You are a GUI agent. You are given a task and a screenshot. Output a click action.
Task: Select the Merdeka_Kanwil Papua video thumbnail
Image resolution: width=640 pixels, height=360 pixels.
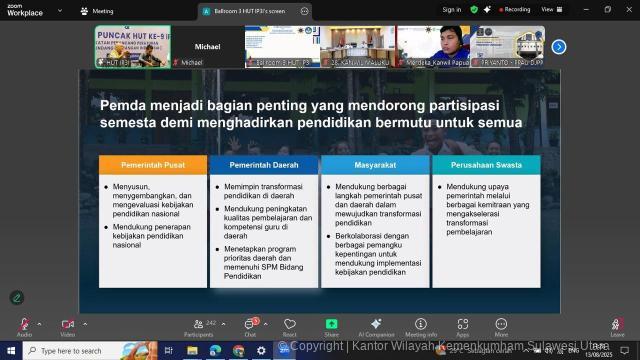(x=433, y=47)
